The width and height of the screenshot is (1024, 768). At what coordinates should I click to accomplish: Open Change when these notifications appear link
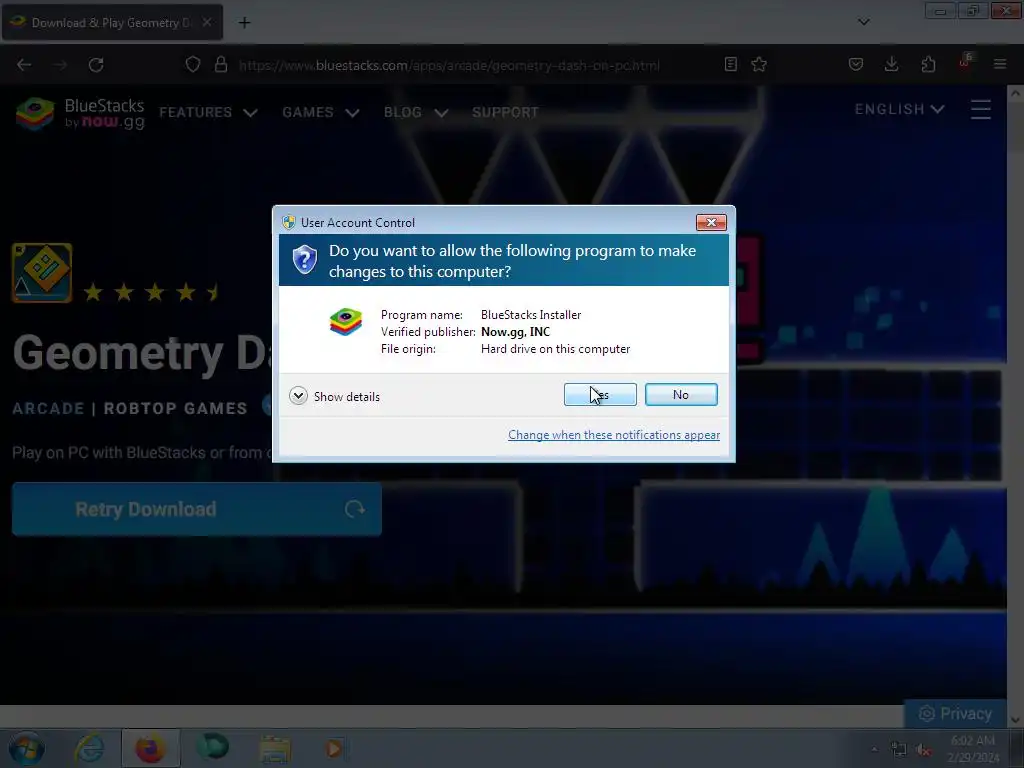(614, 435)
